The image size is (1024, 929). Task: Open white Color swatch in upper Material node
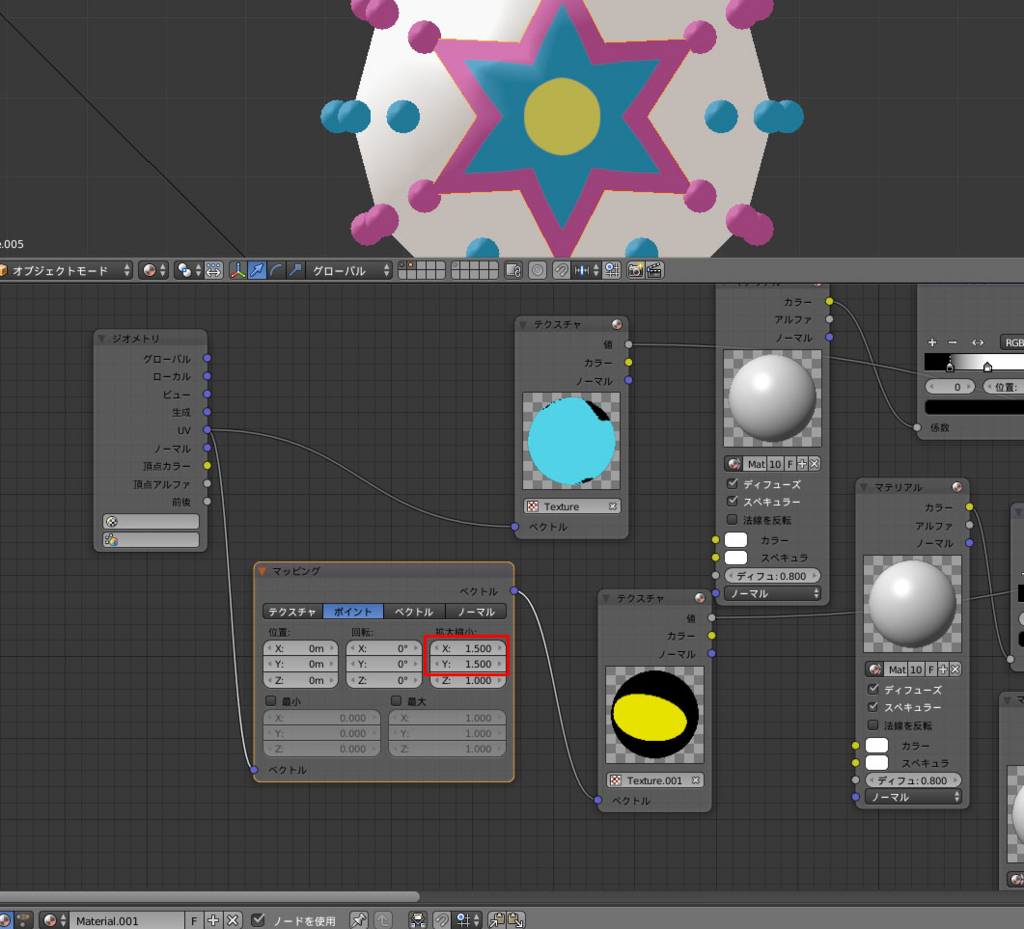(x=736, y=540)
